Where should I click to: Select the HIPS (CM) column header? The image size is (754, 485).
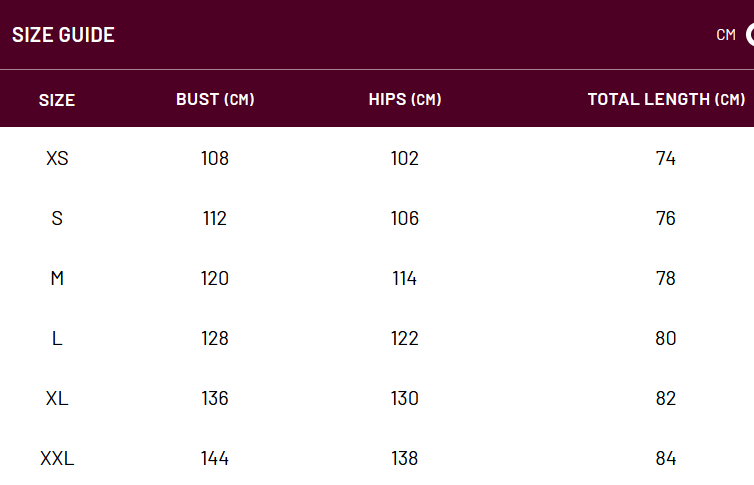(405, 99)
